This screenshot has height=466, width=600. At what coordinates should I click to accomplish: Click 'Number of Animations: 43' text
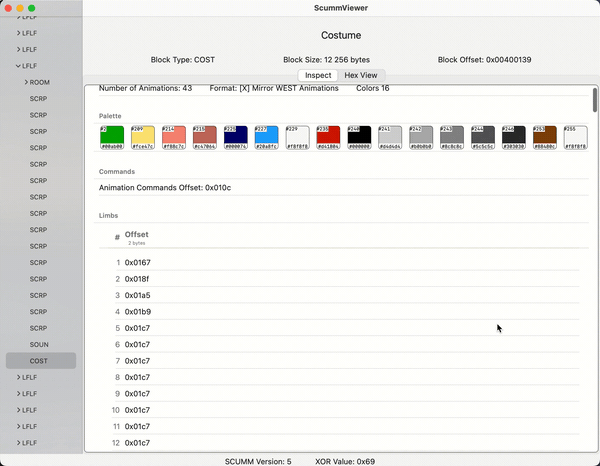145,88
